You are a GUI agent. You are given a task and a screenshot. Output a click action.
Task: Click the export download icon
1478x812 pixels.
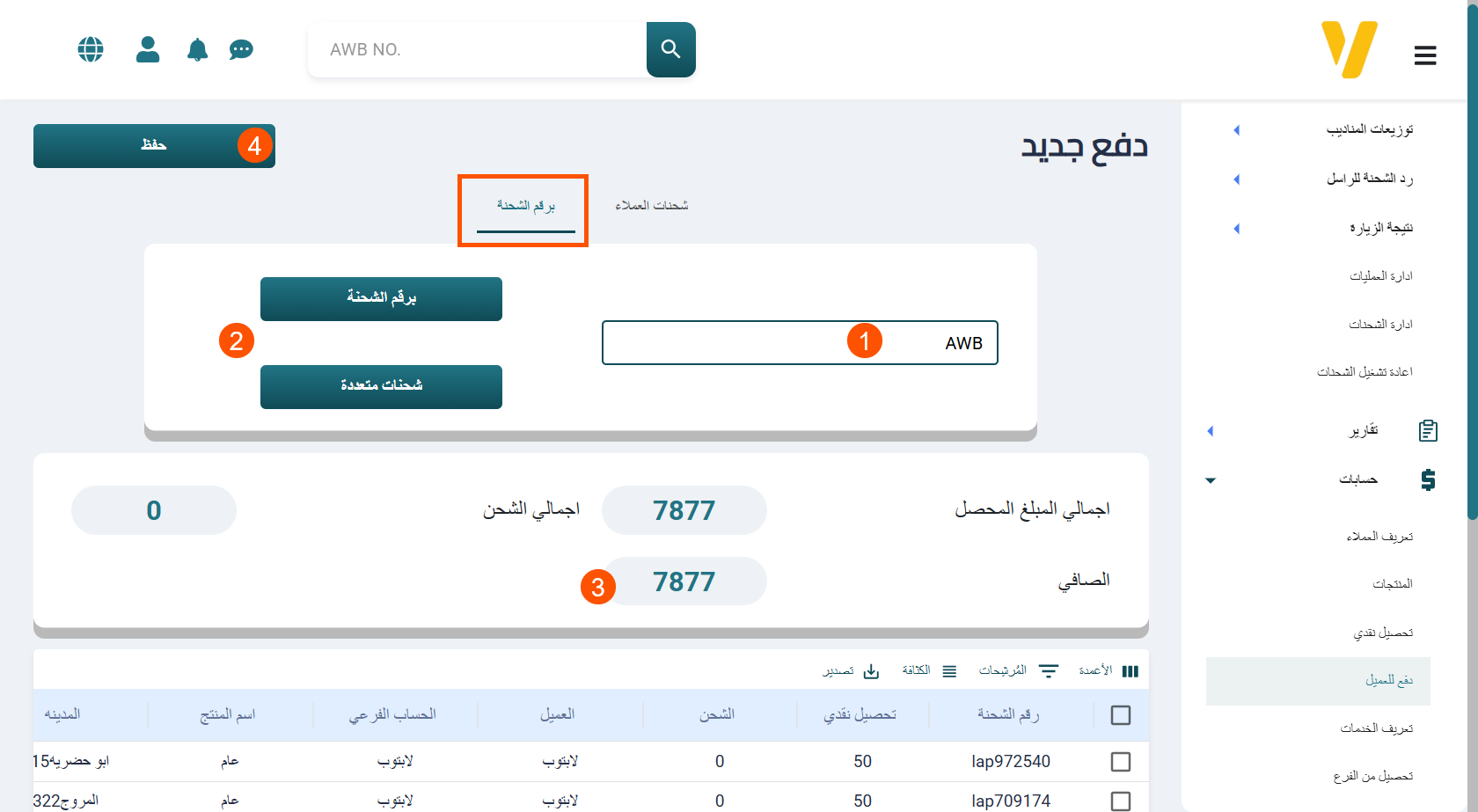(x=871, y=671)
